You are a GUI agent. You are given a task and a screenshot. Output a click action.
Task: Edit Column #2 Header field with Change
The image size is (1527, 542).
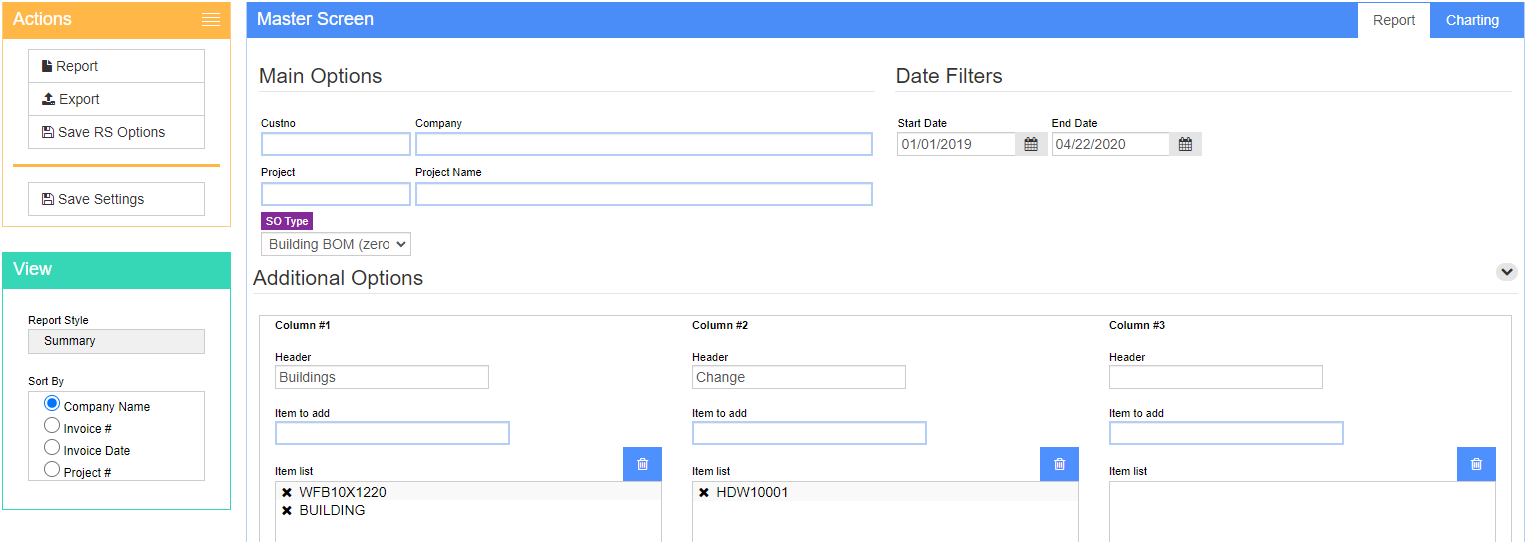pyautogui.click(x=799, y=377)
